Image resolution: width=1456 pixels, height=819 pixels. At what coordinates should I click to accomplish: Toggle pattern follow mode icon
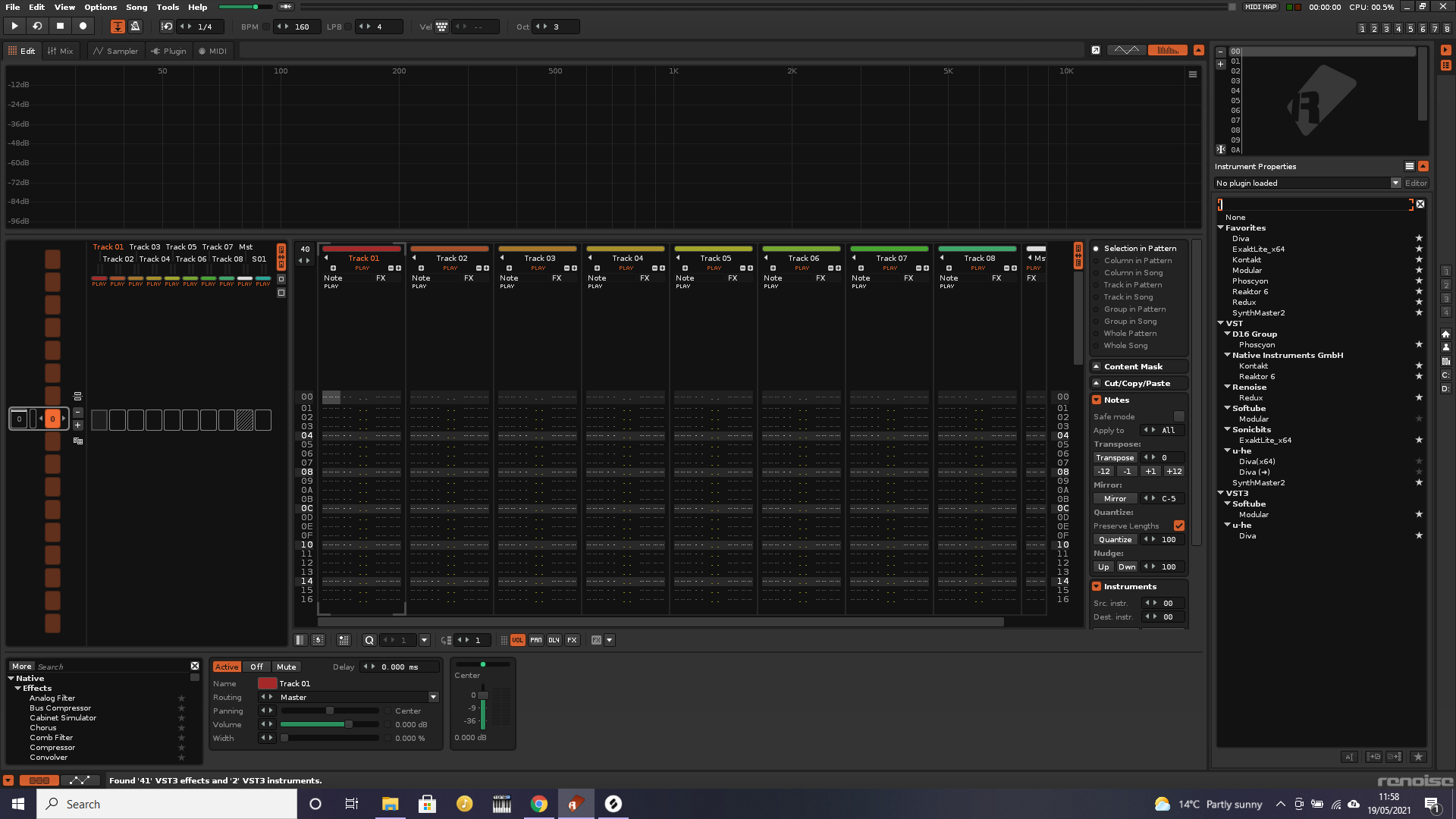(x=118, y=27)
